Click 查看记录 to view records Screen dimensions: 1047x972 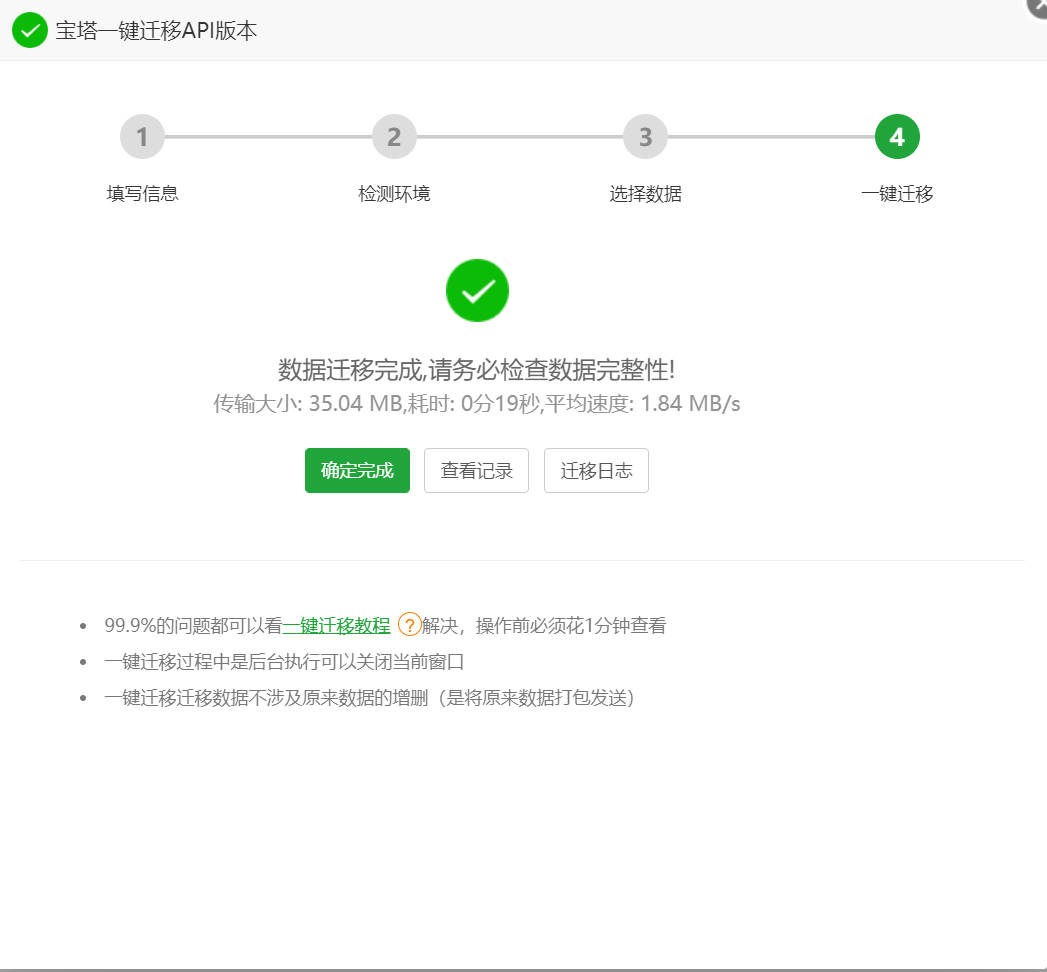click(476, 470)
